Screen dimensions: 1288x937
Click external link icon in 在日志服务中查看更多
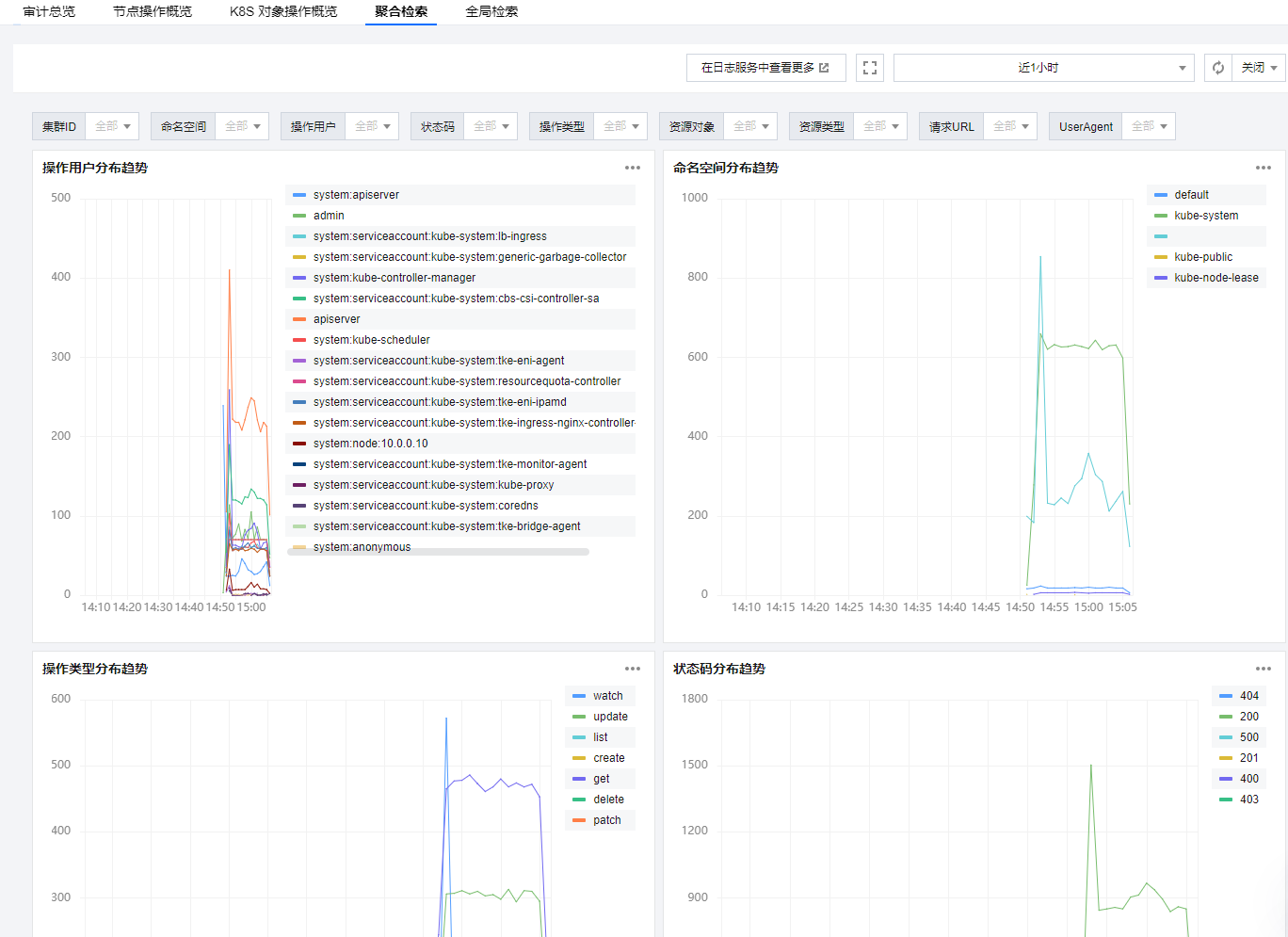(825, 68)
